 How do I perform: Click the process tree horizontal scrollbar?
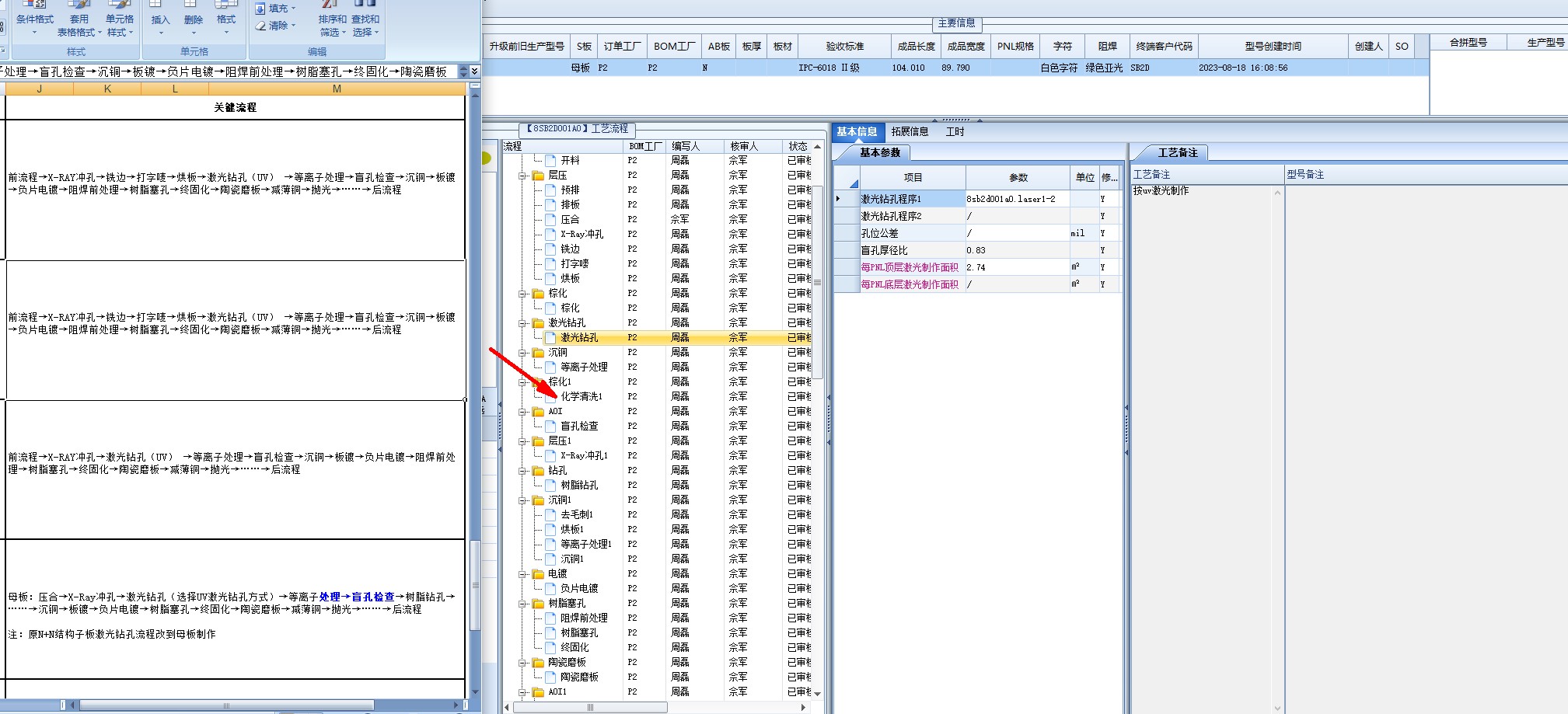coord(589,707)
